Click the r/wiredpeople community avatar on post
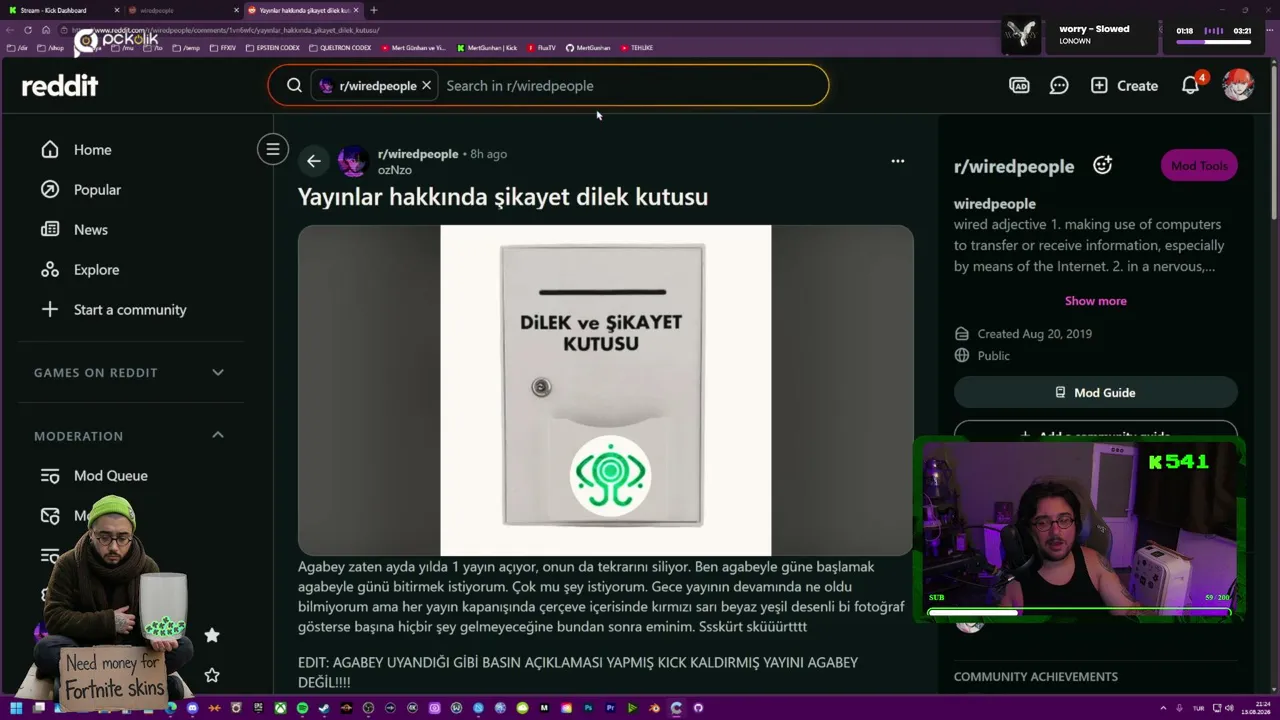 tap(353, 161)
